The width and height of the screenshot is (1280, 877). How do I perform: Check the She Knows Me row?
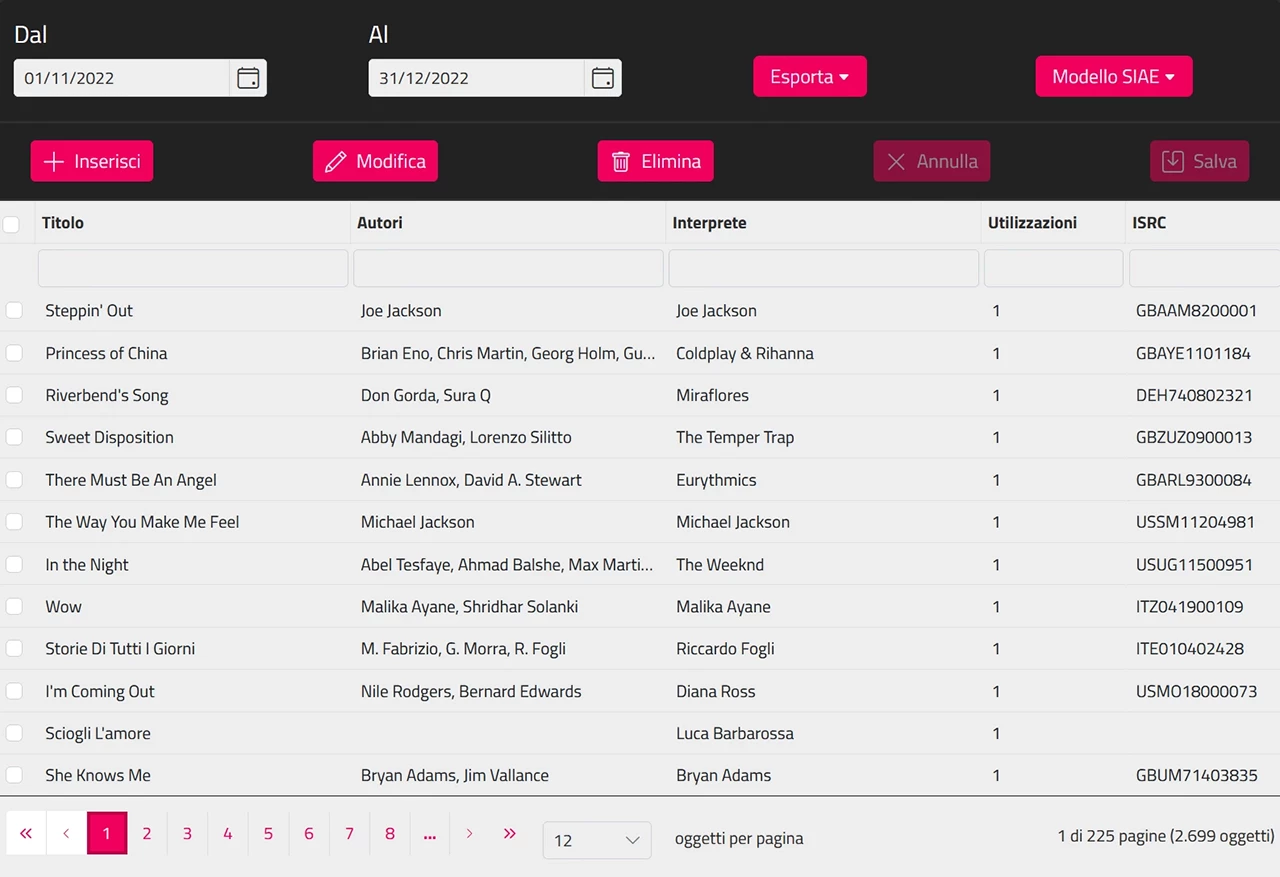14,775
